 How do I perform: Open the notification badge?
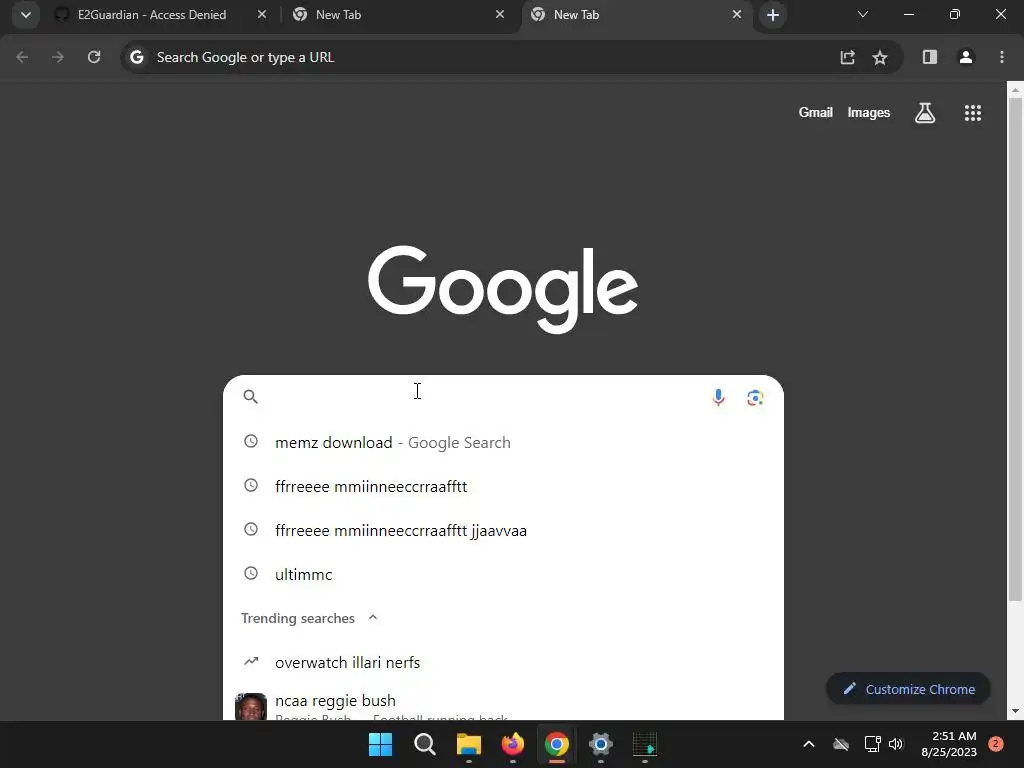996,744
